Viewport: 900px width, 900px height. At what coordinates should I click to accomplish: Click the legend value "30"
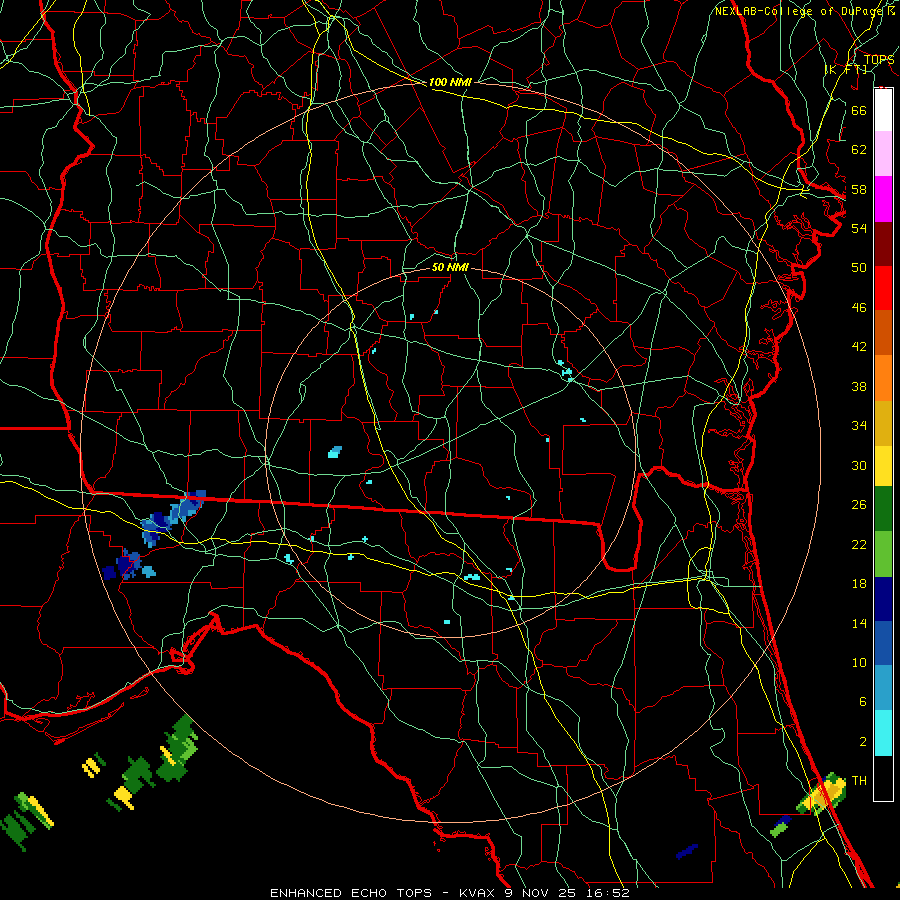click(x=859, y=465)
